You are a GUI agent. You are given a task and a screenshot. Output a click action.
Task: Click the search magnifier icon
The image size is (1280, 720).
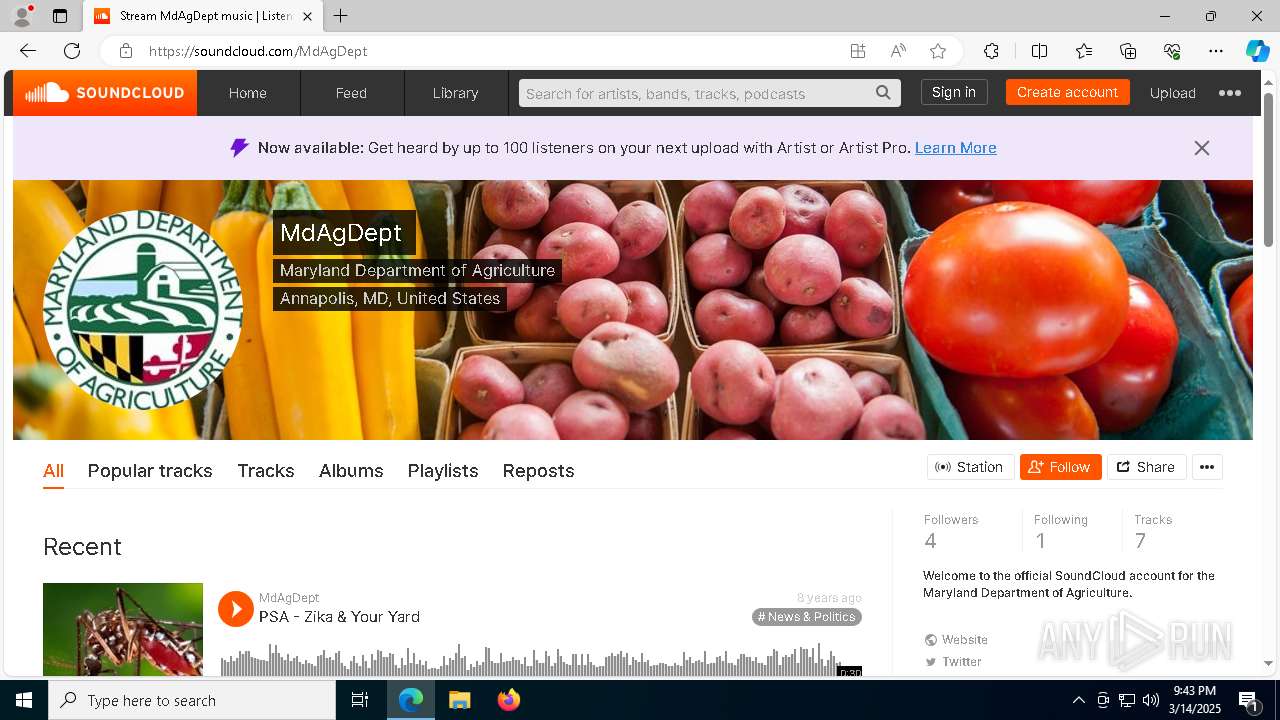tap(883, 93)
